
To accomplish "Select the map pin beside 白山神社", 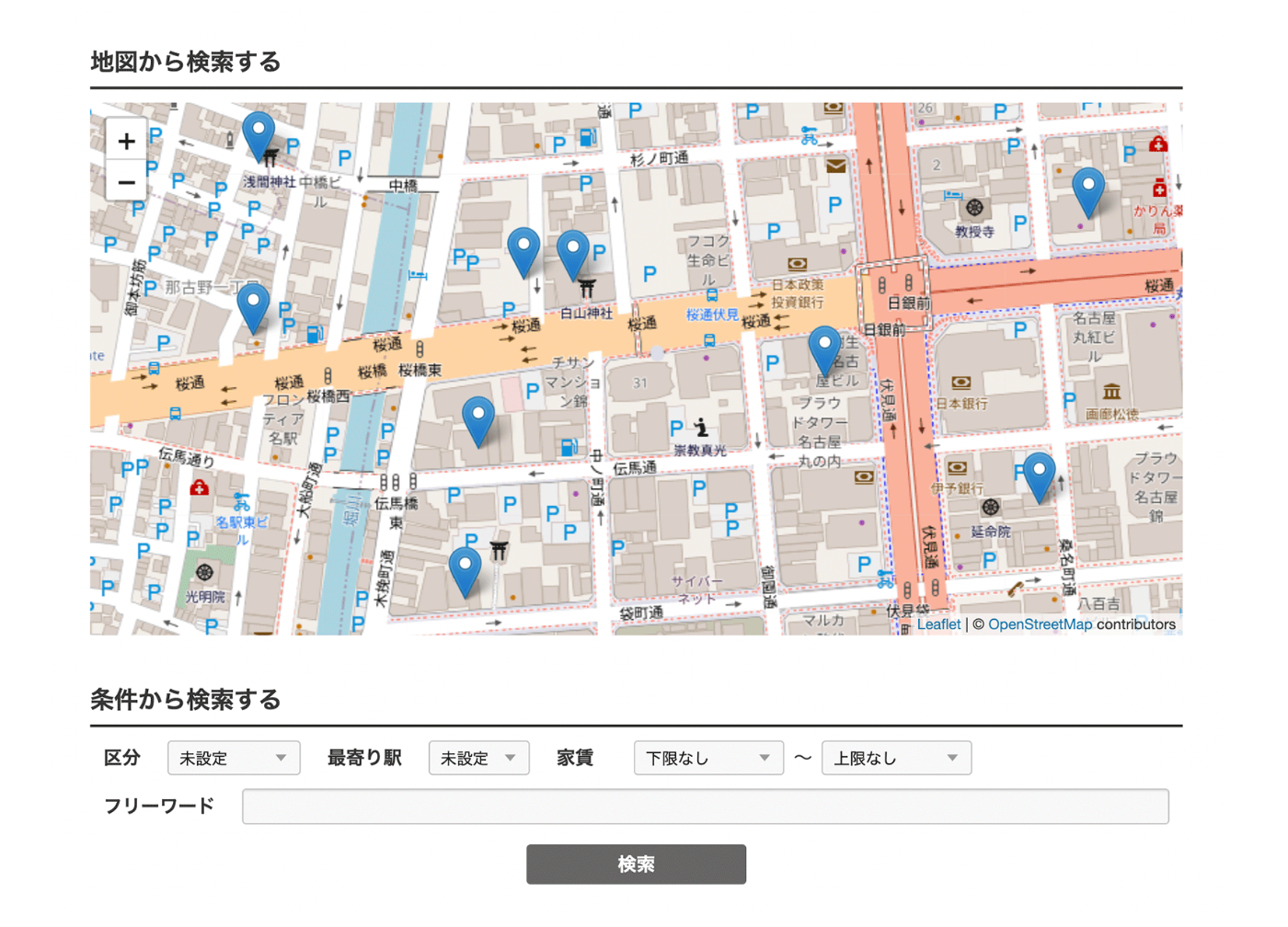I will pyautogui.click(x=572, y=252).
